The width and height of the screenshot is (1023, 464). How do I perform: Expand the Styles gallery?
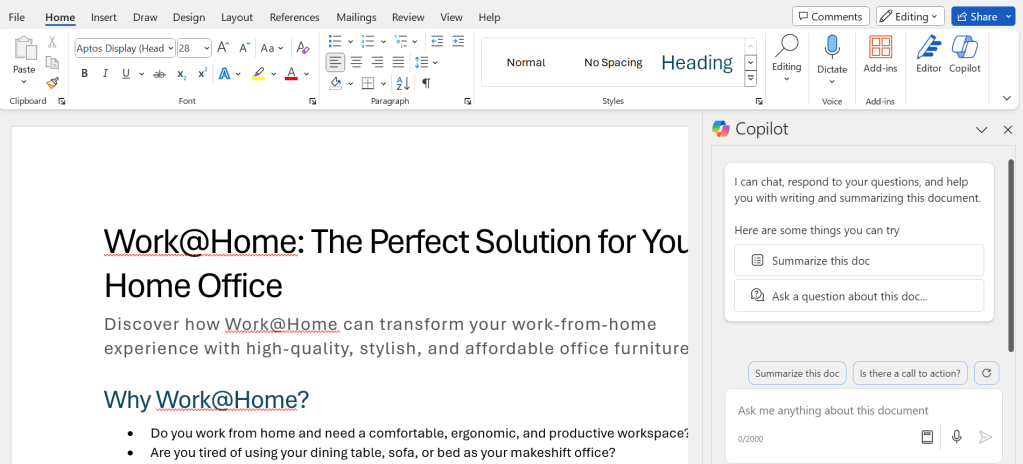(750, 78)
